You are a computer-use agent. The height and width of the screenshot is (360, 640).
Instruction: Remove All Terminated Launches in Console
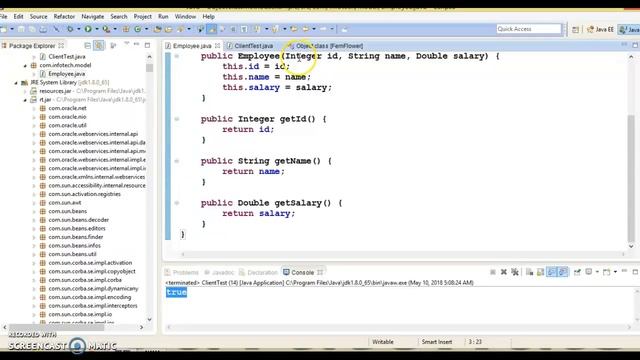click(x=515, y=272)
